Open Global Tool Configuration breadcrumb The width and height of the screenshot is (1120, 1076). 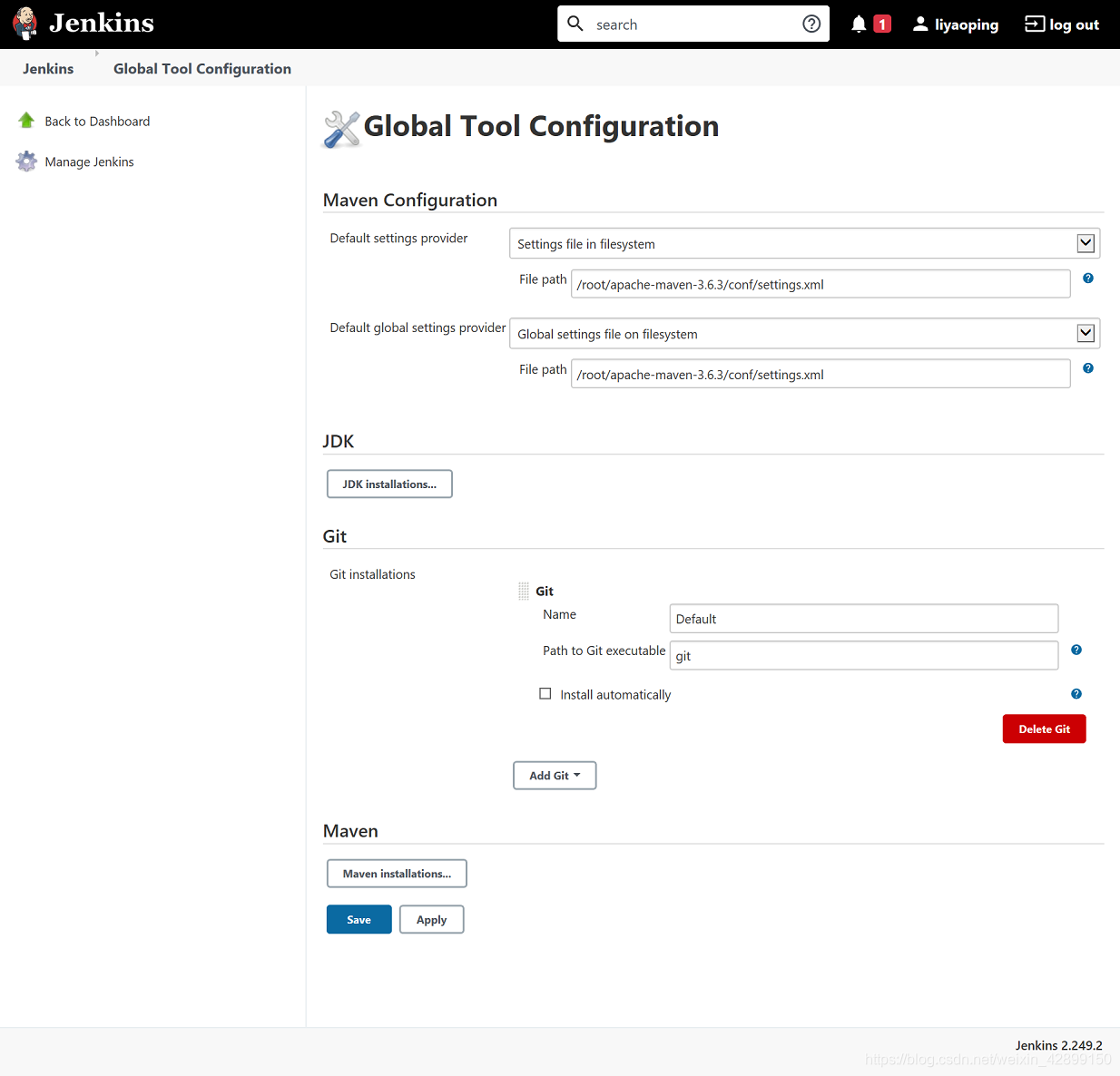point(202,69)
